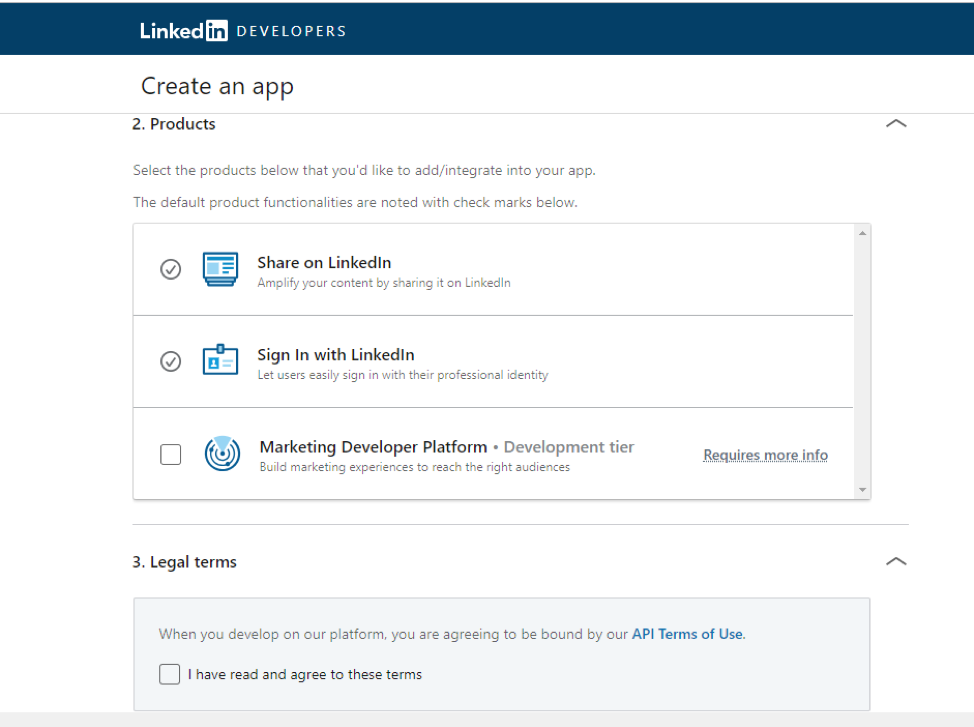
Task: Toggle the Sign In with LinkedIn check mark
Action: coord(171,361)
